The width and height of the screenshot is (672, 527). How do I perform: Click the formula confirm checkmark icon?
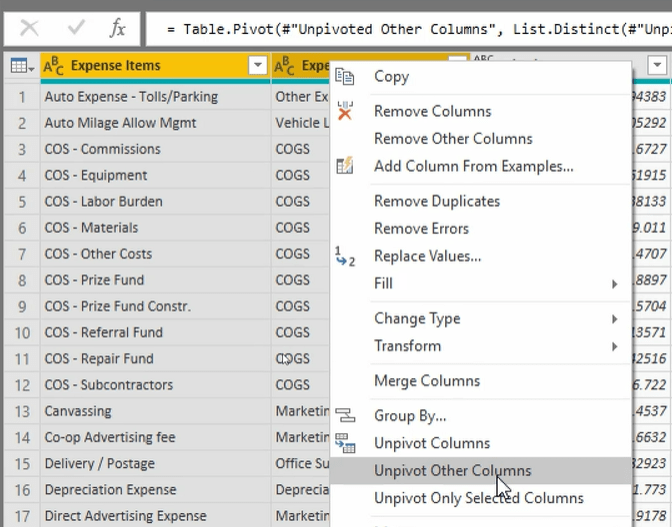click(x=76, y=28)
